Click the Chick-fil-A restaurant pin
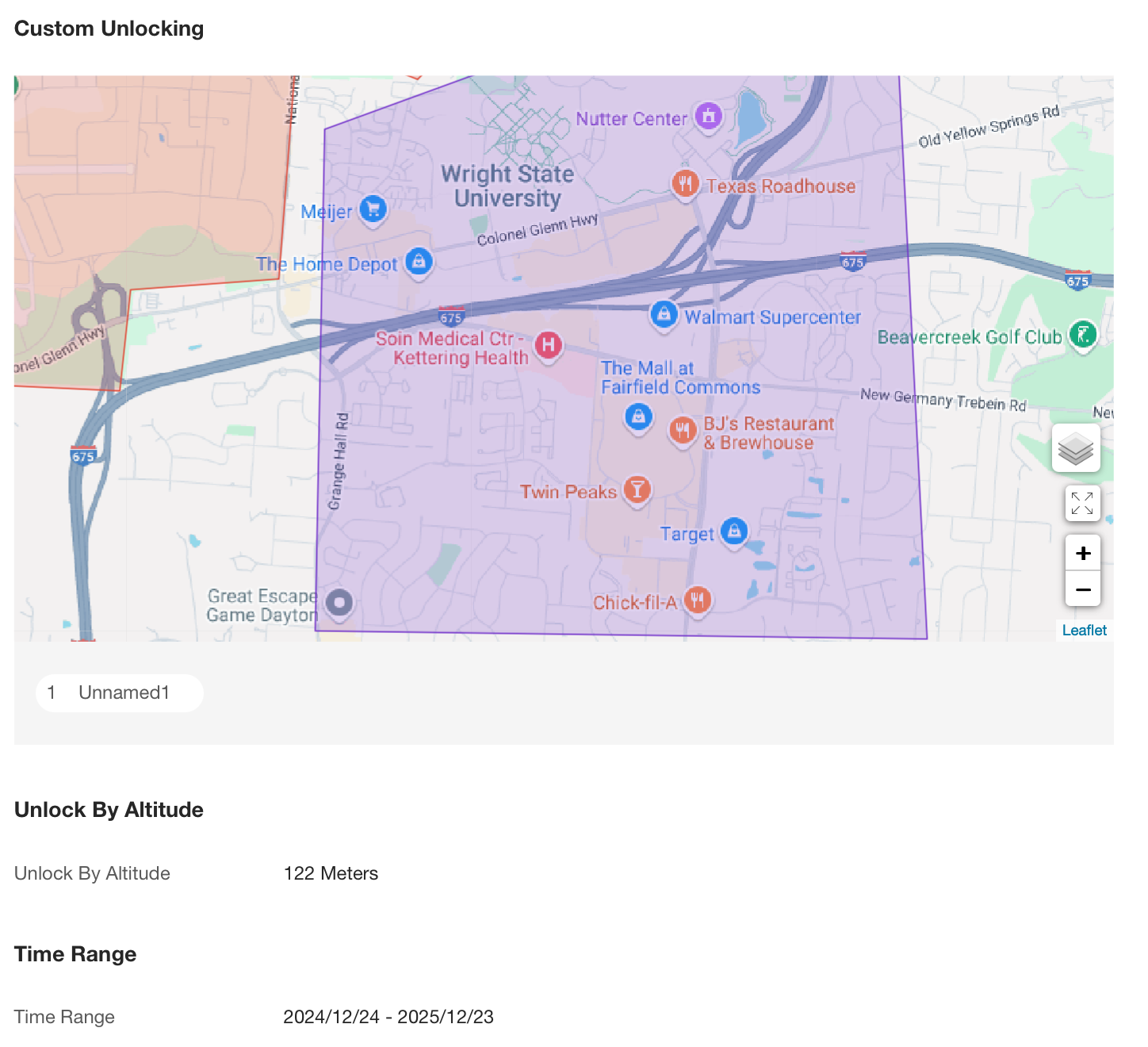 (697, 600)
